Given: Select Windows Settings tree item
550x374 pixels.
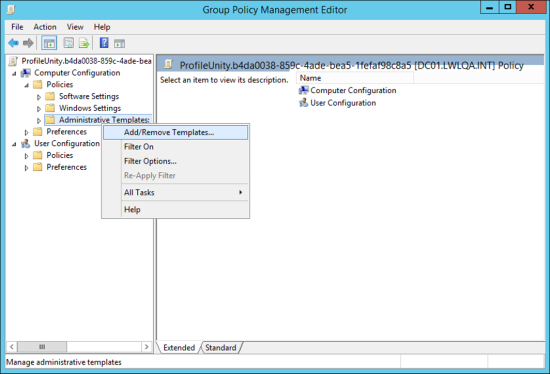Looking at the screenshot, I should (x=90, y=108).
